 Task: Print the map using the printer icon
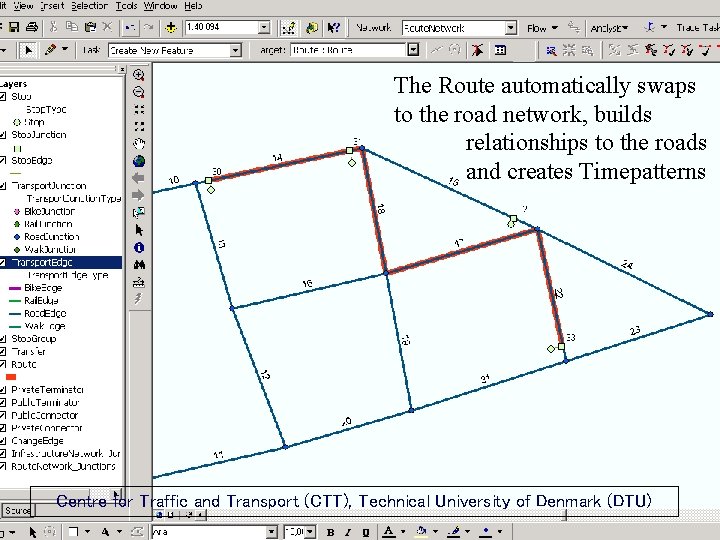tap(31, 28)
